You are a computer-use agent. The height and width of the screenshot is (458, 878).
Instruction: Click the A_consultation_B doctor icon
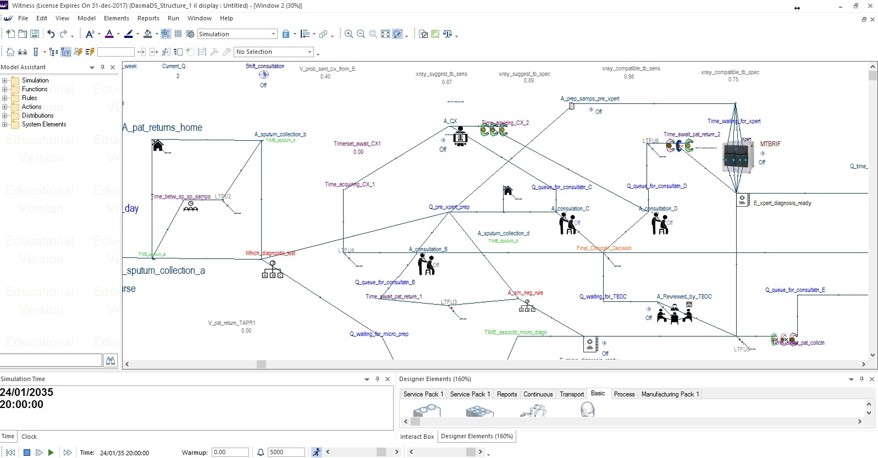[x=426, y=264]
